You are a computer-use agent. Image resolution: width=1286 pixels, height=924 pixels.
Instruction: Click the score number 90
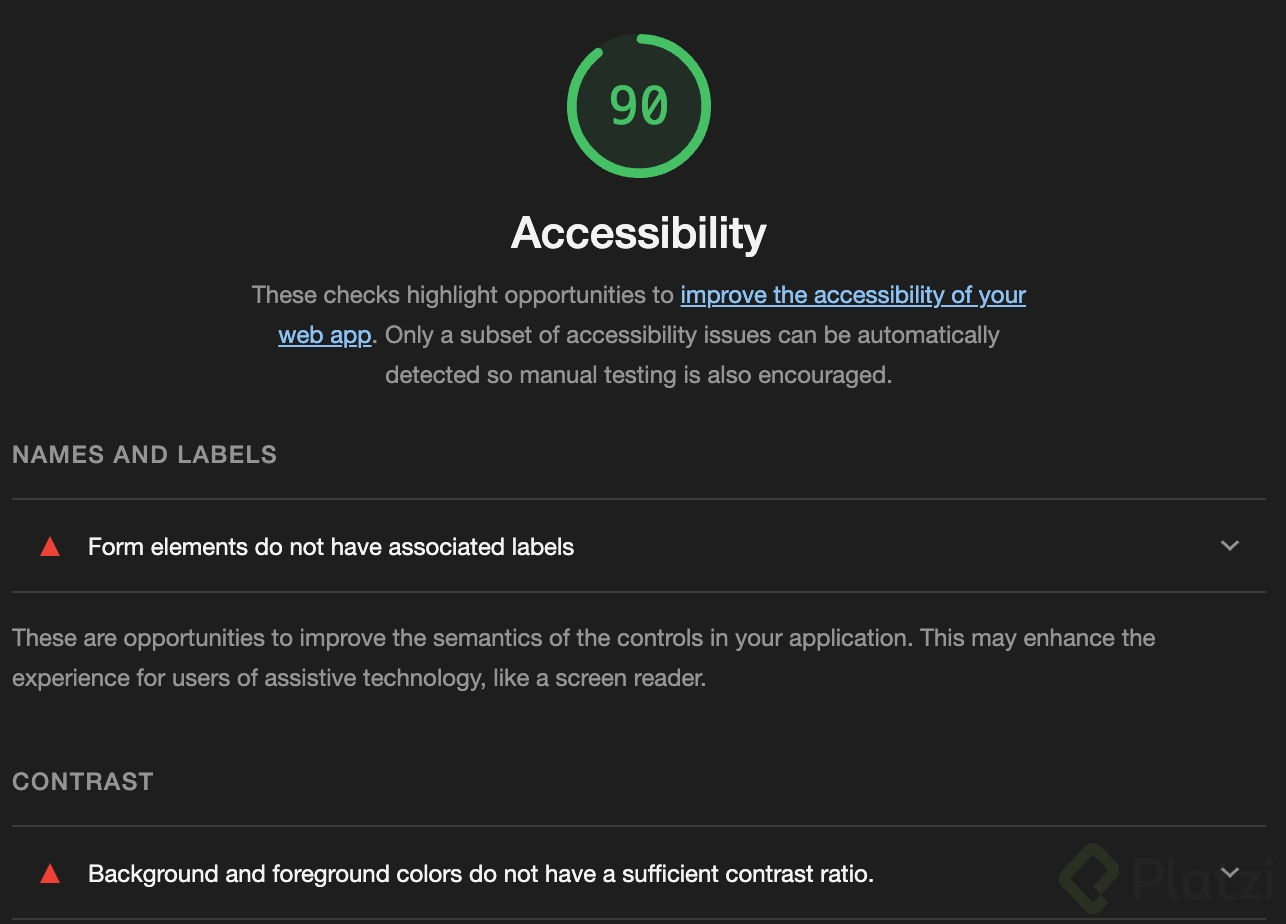(639, 106)
